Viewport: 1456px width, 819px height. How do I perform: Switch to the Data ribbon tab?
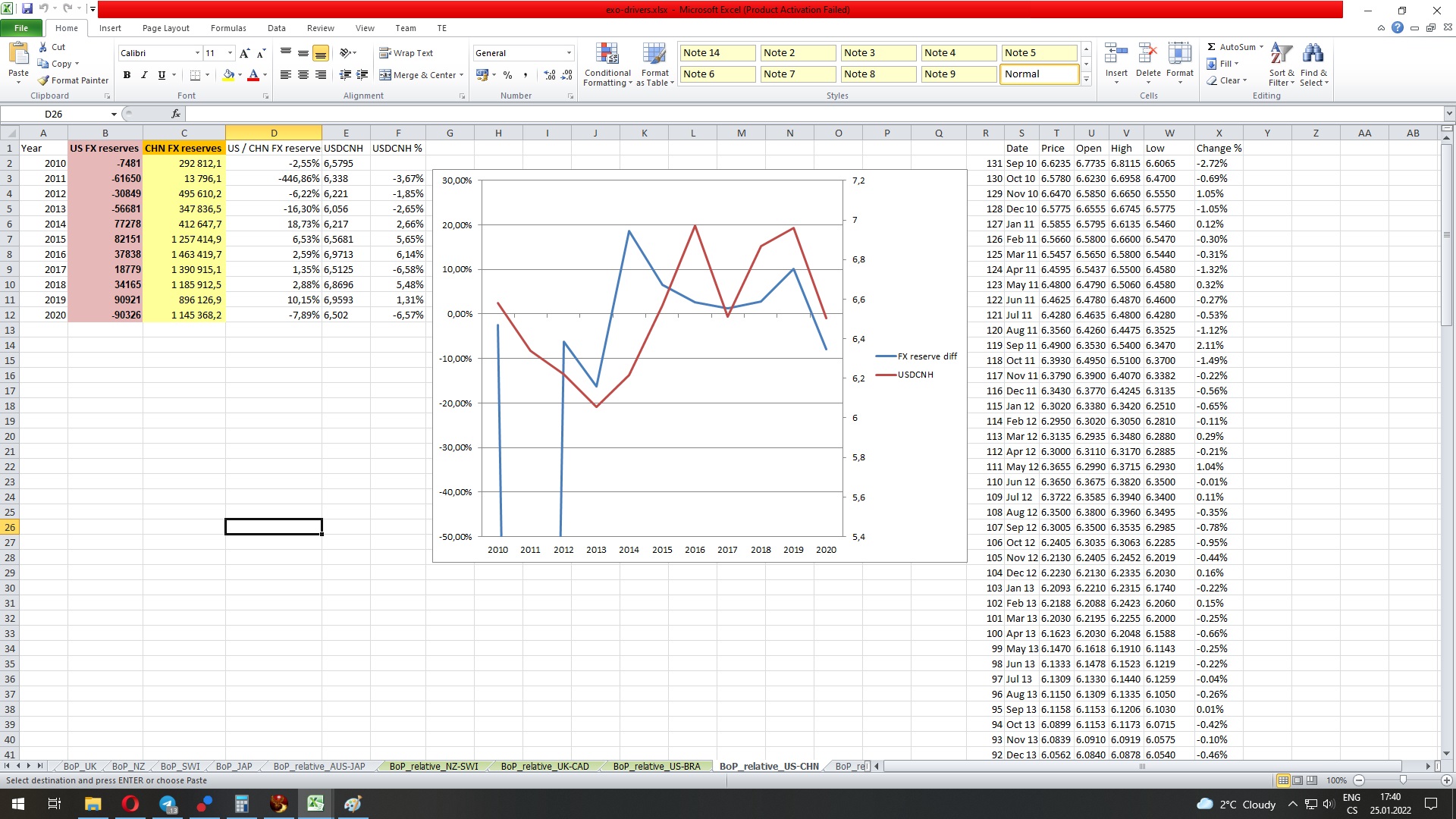pyautogui.click(x=277, y=28)
